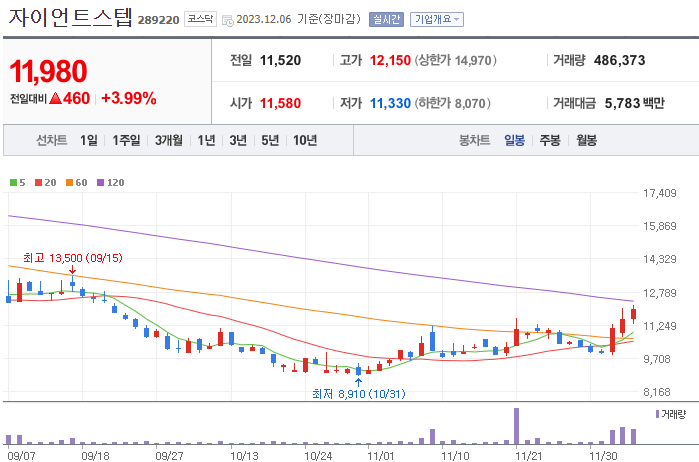Click the 선차트 label

(52, 140)
